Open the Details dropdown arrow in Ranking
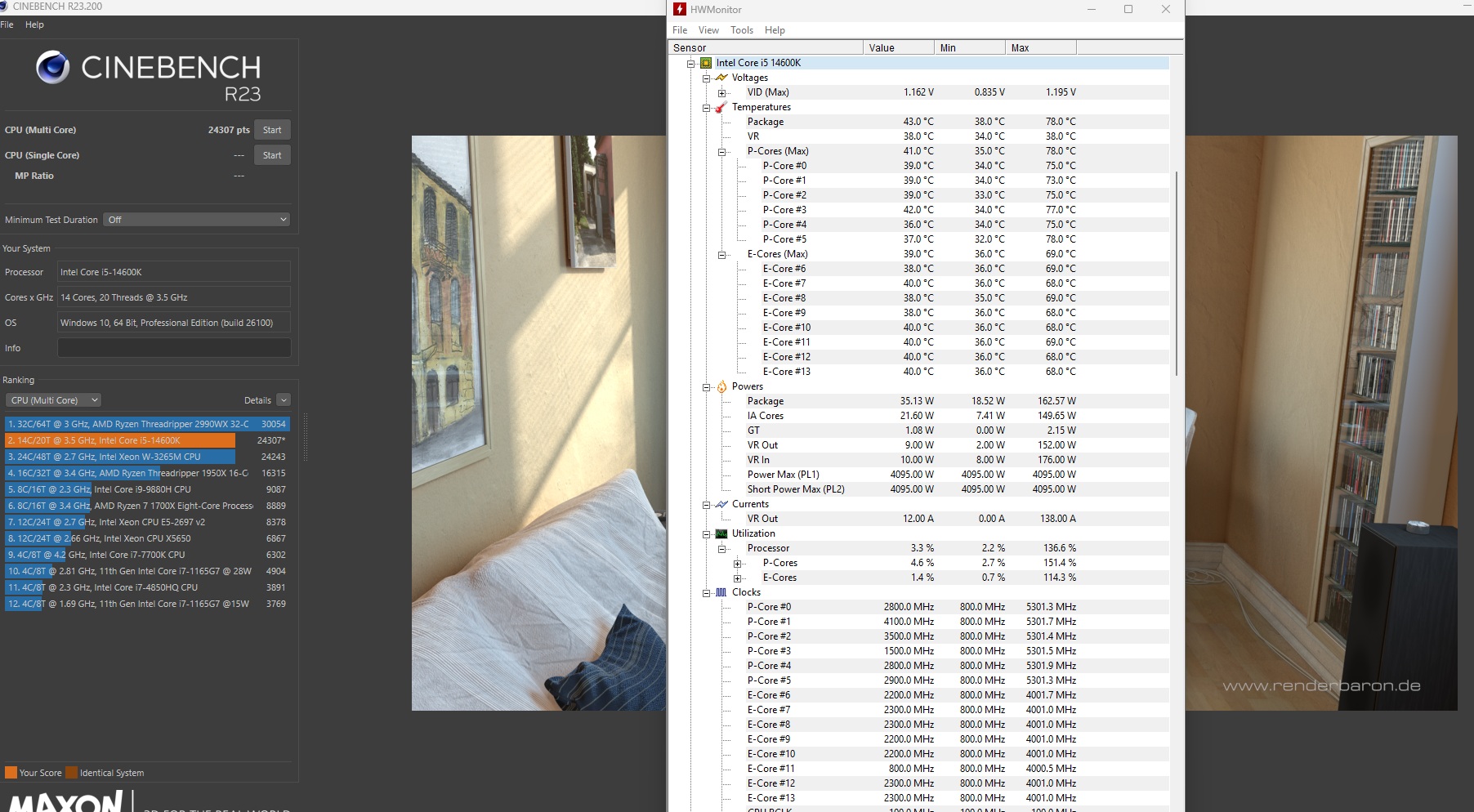This screenshot has width=1474, height=812. [284, 400]
